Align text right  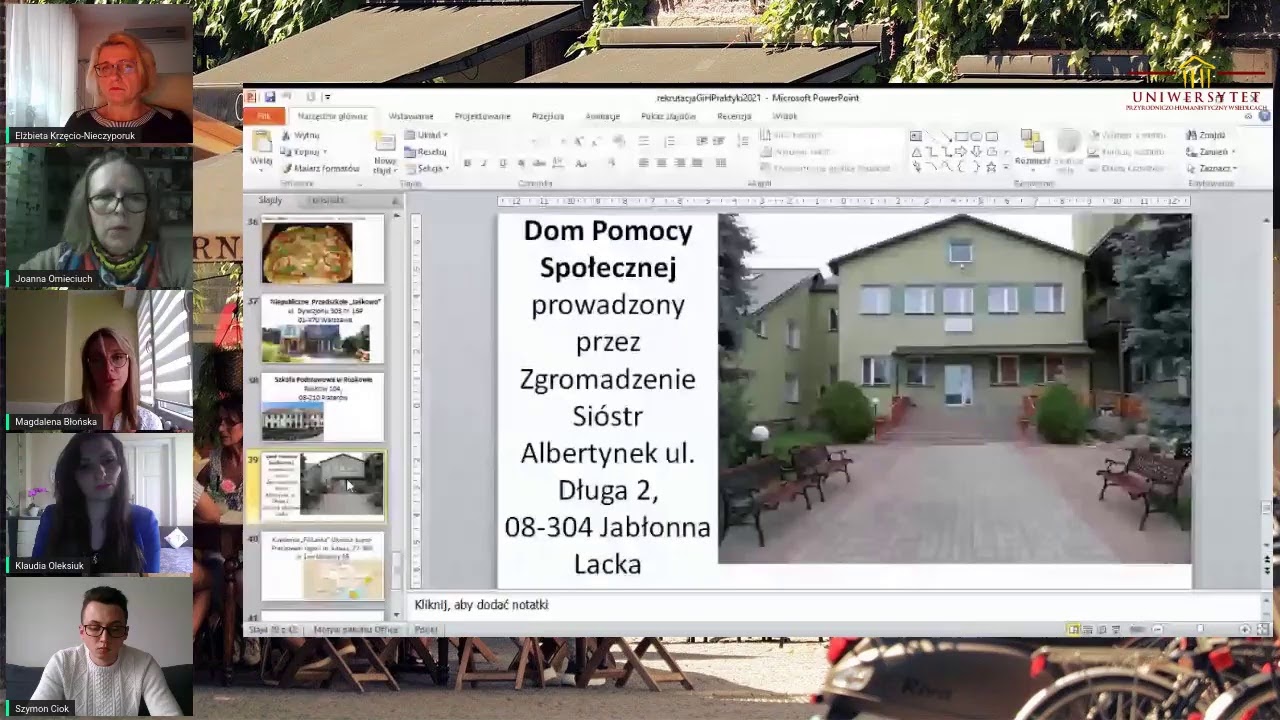pos(680,163)
